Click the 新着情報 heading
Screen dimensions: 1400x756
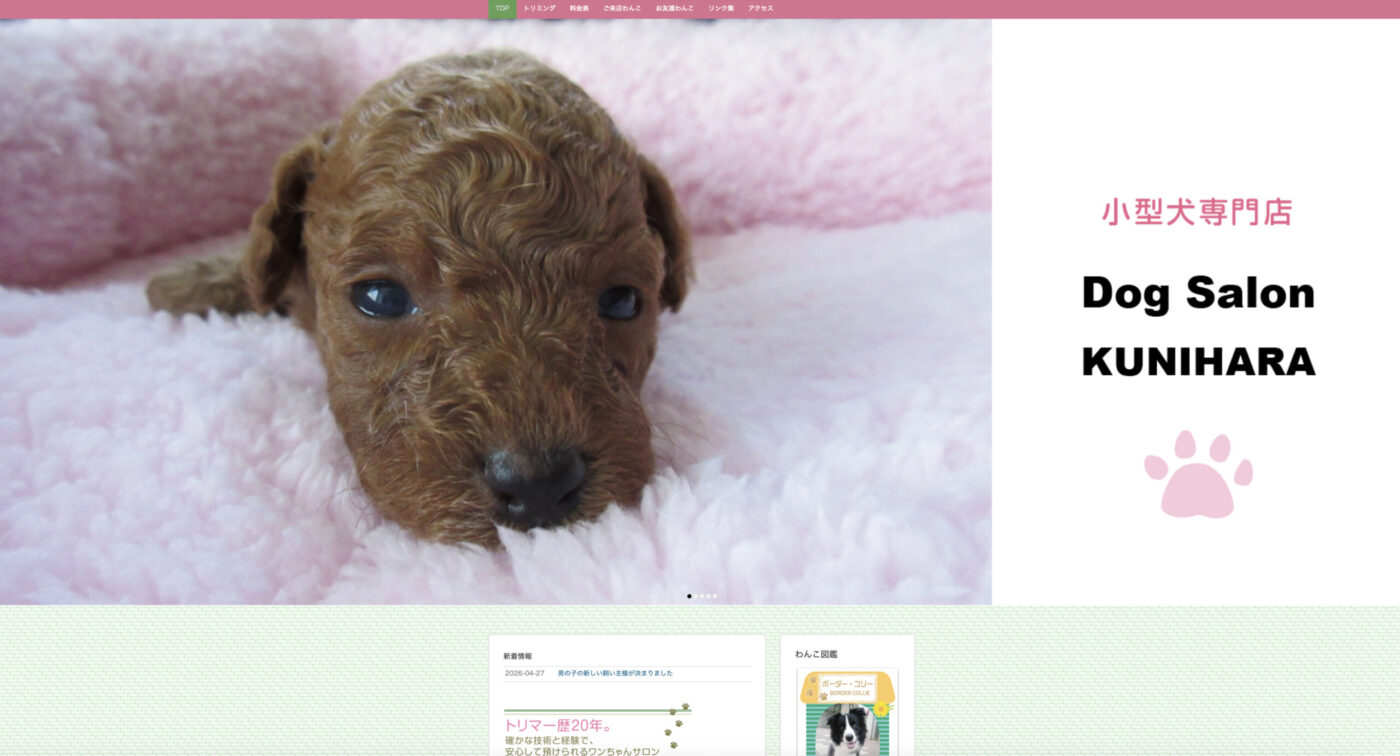[518, 656]
